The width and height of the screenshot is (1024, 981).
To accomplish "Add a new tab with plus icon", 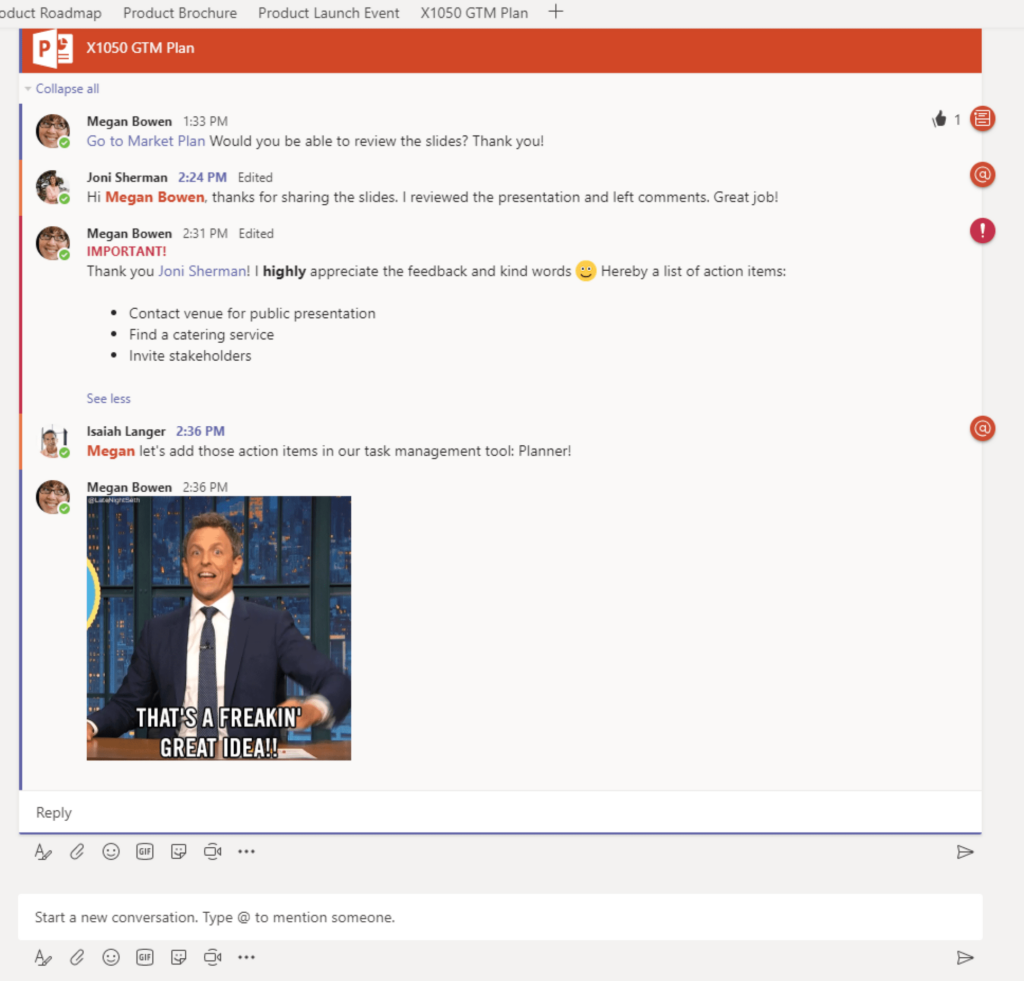I will (x=556, y=12).
